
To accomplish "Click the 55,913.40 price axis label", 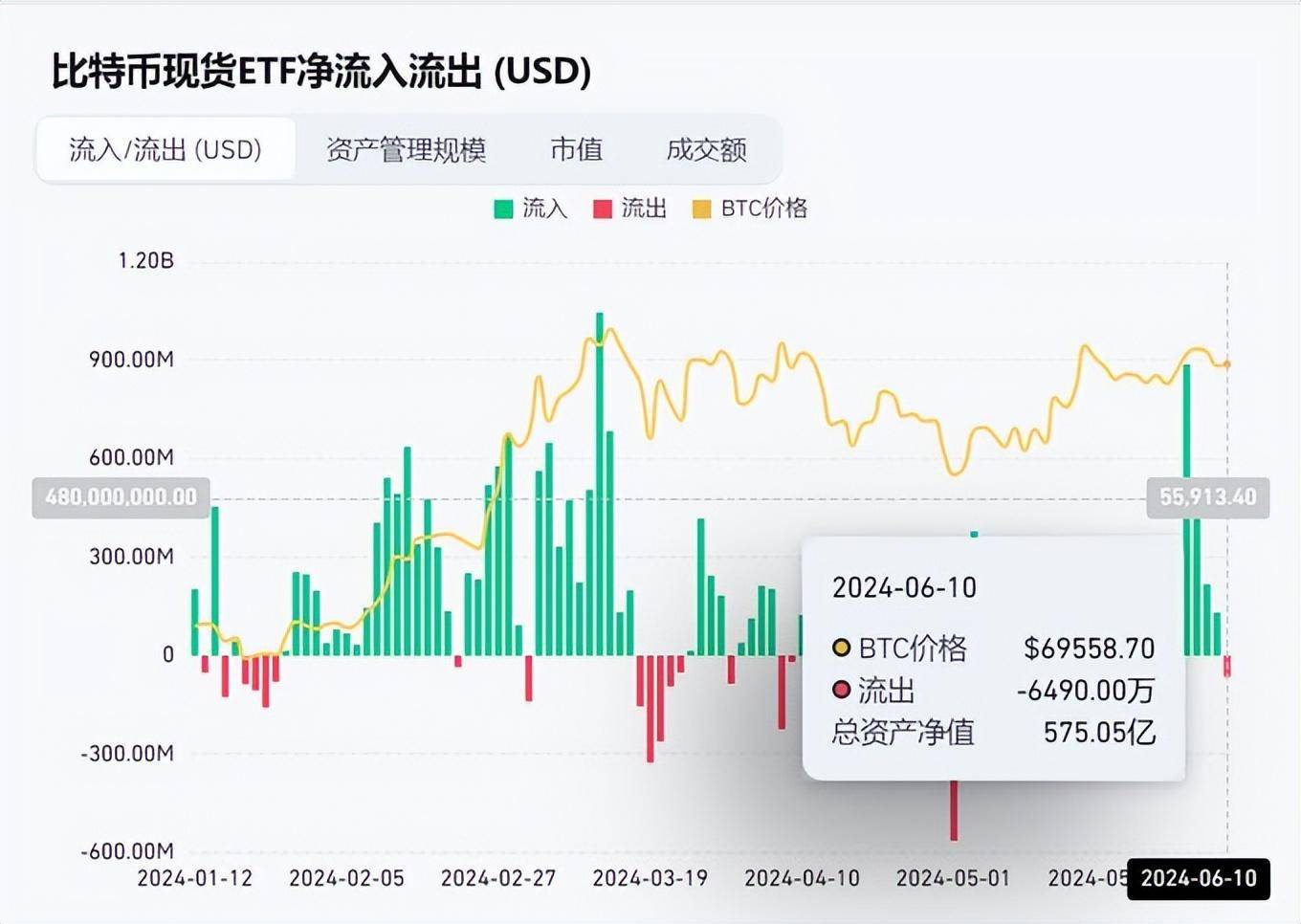I will (x=1208, y=497).
